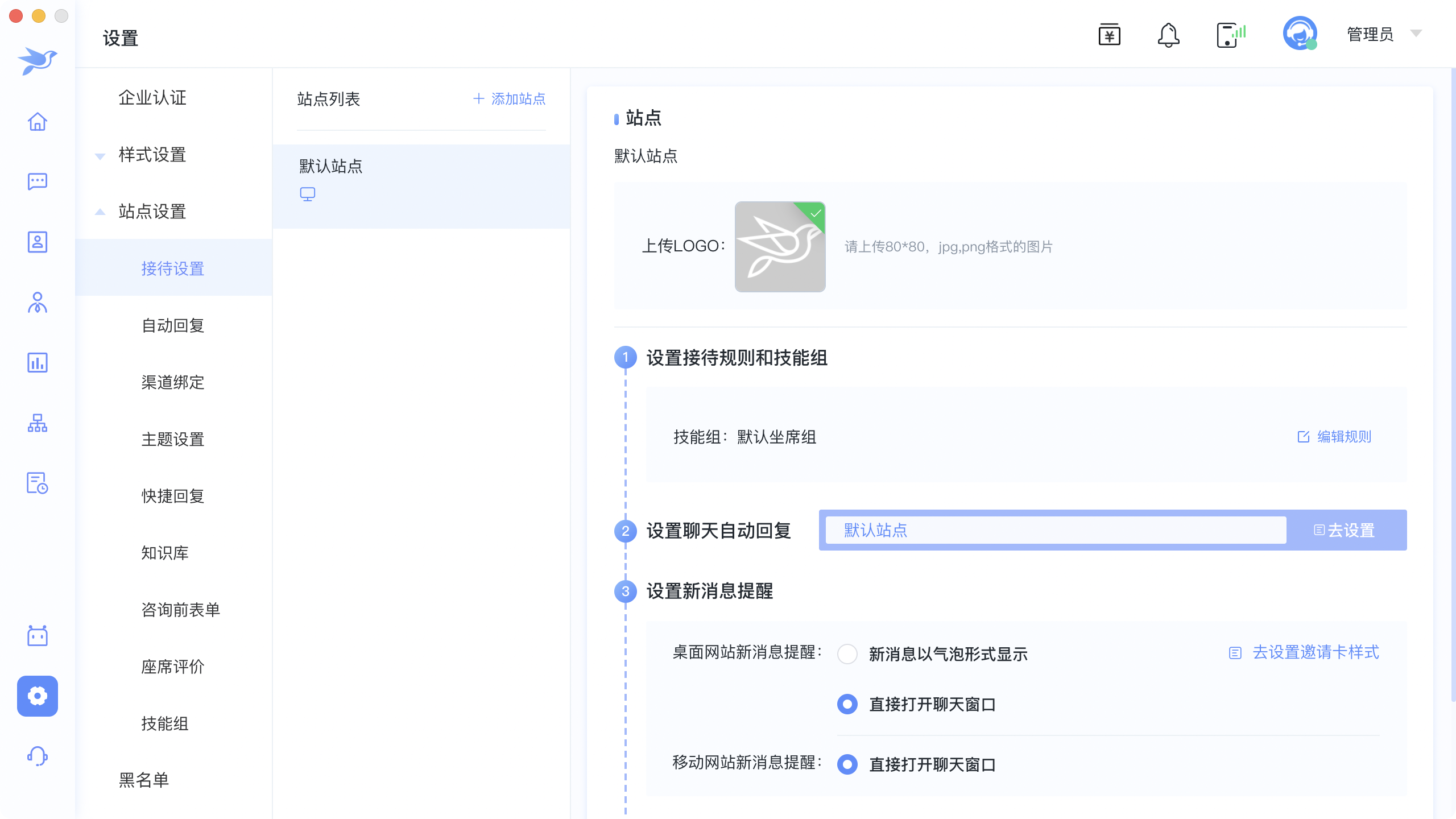
Task: Click the uploaded LOGO thumbnail
Action: tap(780, 247)
